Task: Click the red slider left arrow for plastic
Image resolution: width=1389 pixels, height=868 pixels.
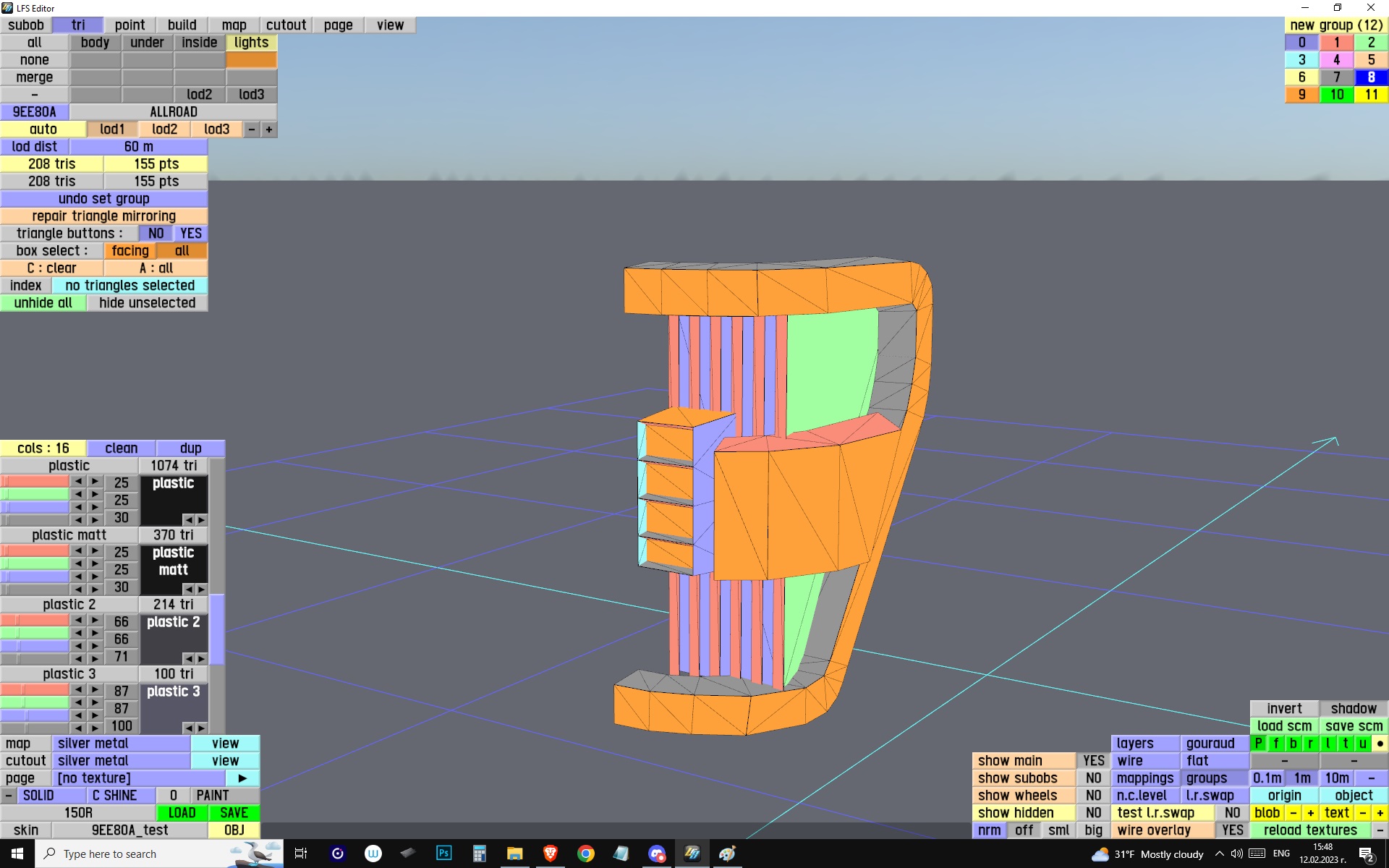Action: point(78,482)
